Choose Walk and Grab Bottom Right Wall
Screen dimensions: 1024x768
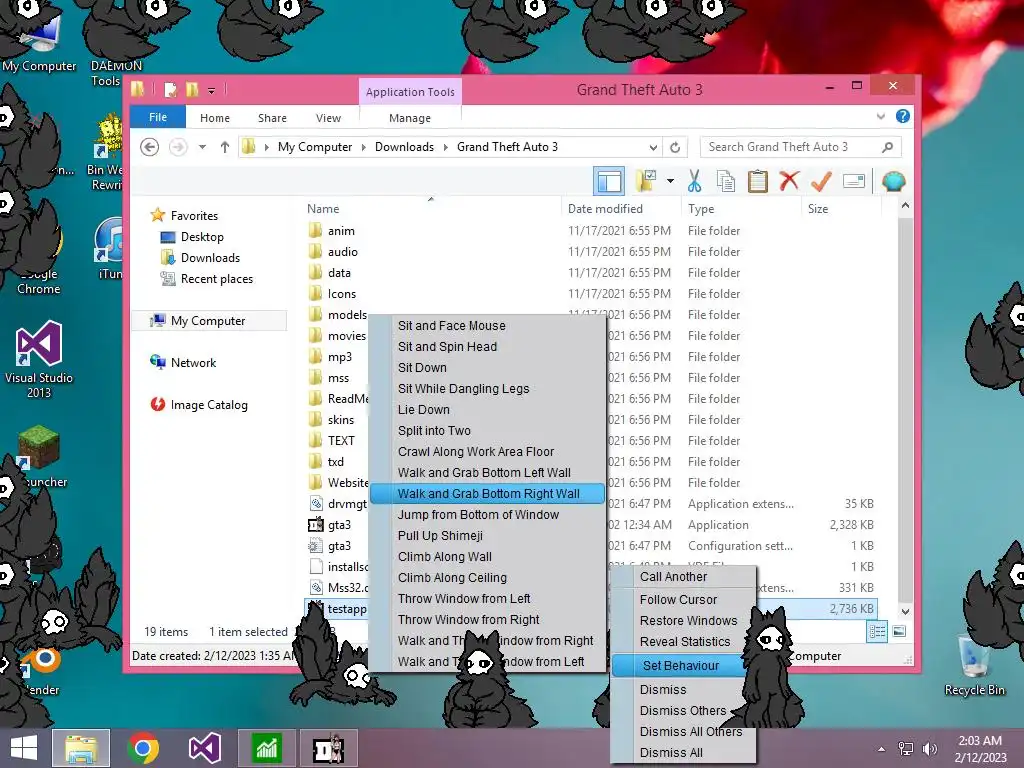click(x=487, y=494)
